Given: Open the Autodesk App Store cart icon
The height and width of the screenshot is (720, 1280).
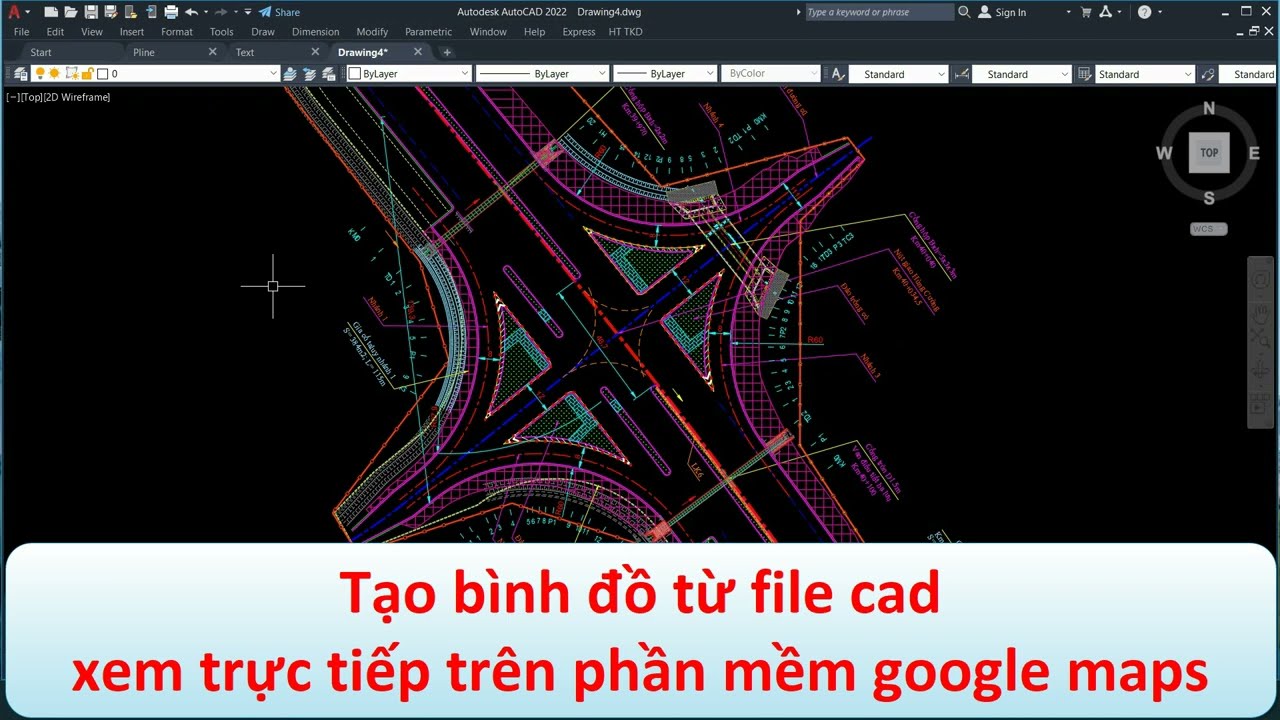Looking at the screenshot, I should tap(1086, 12).
